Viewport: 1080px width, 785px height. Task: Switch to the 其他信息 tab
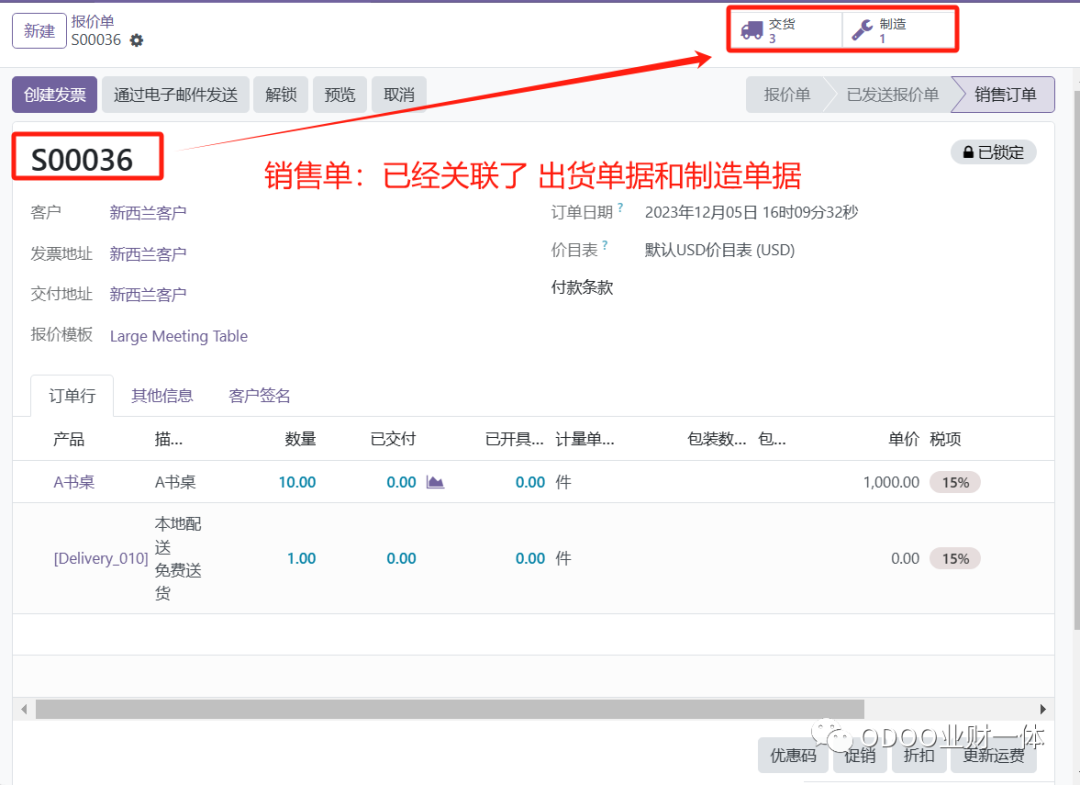point(162,395)
